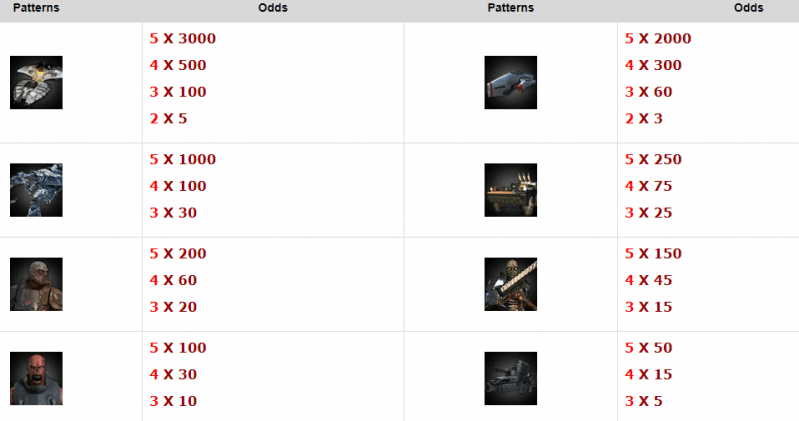Click the 2 X 3 odds line
799x421 pixels.
pos(644,119)
